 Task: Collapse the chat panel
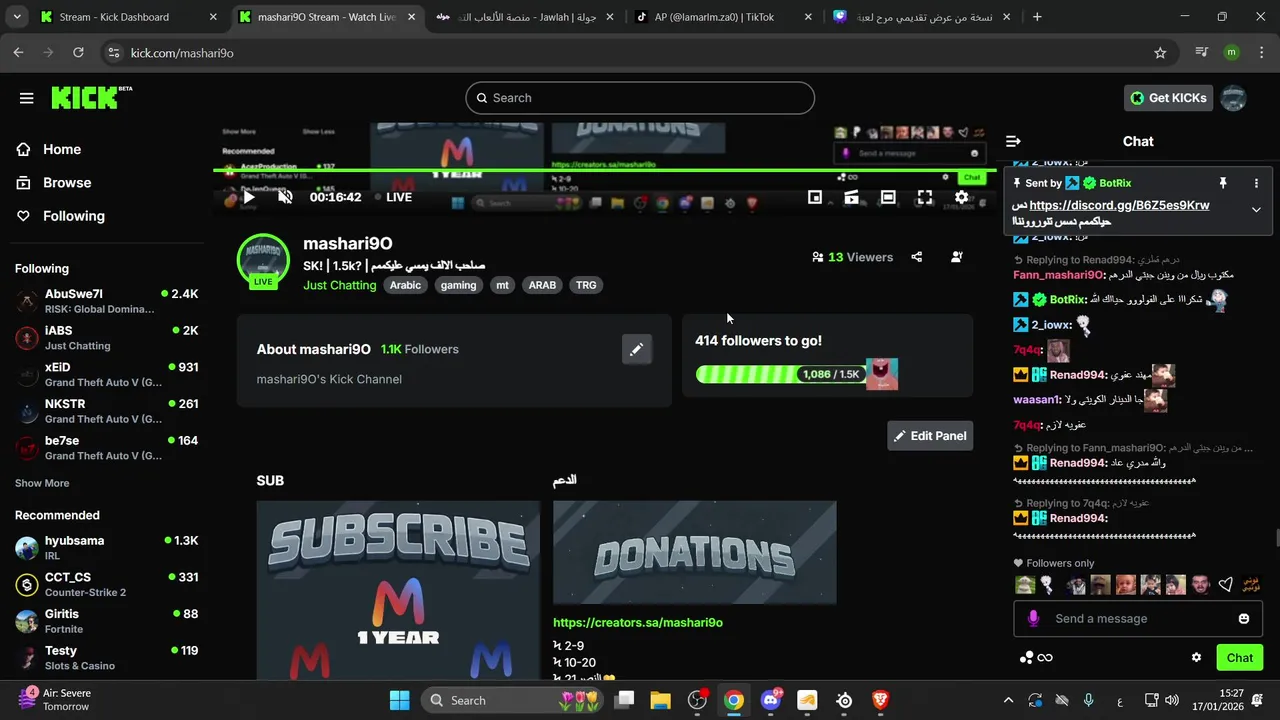1013,141
